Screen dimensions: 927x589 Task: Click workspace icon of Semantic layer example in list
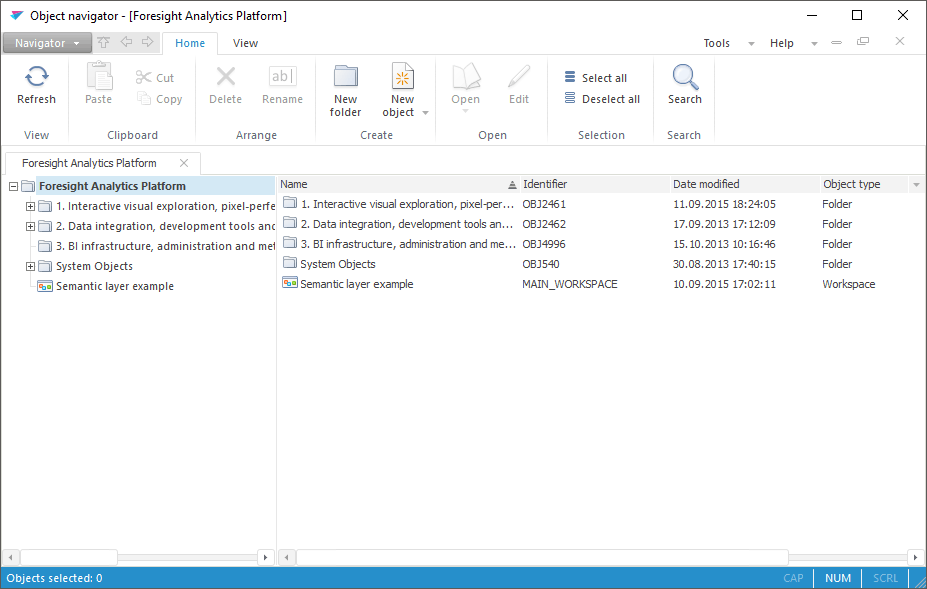coord(290,283)
